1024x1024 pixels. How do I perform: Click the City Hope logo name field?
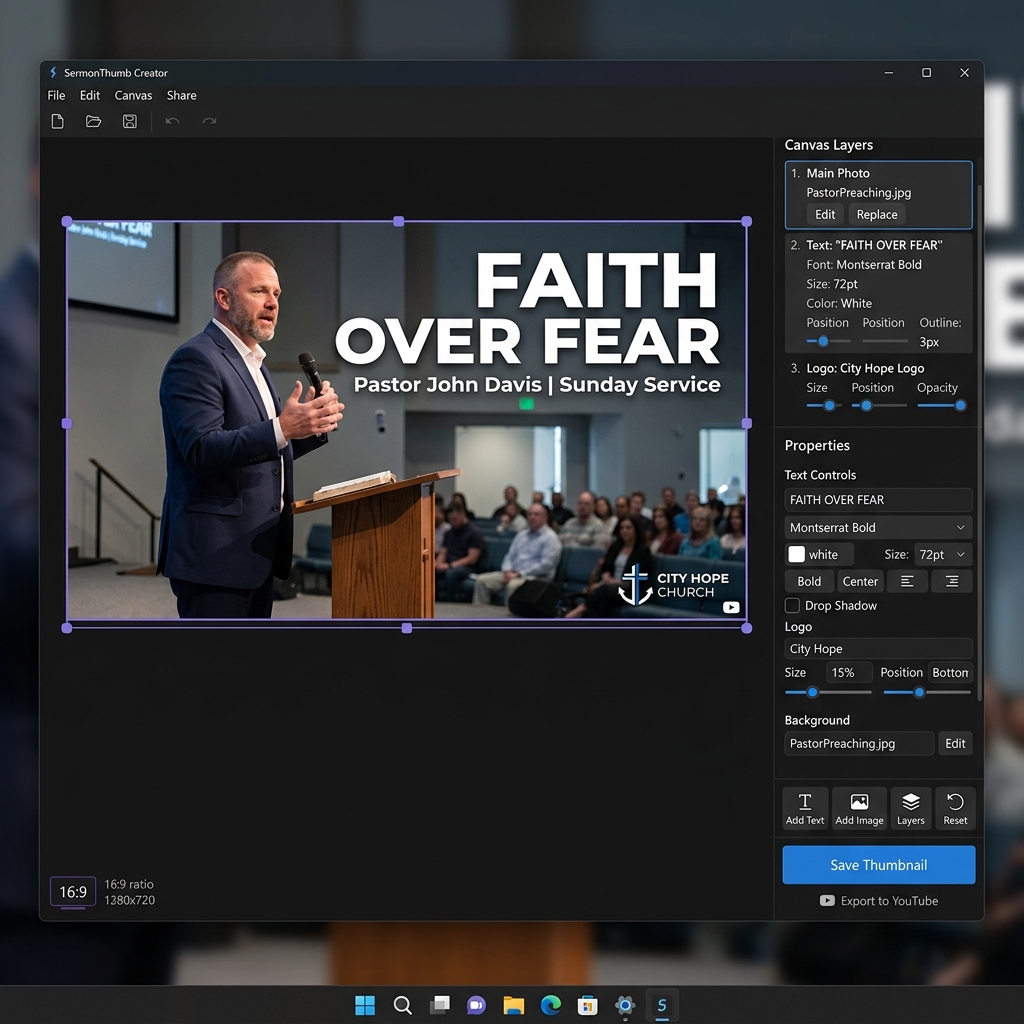coord(878,648)
